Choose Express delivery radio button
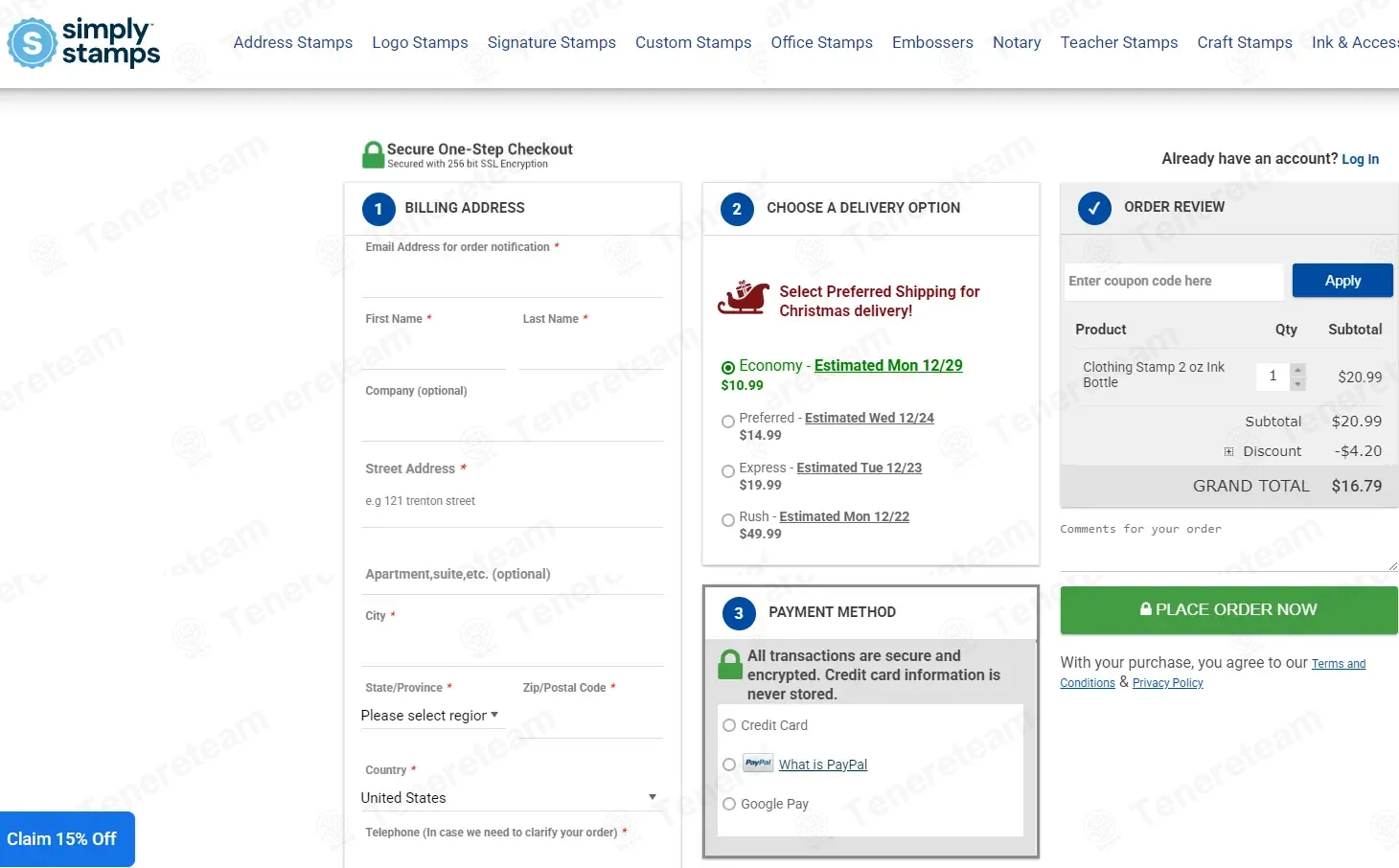 click(x=728, y=471)
